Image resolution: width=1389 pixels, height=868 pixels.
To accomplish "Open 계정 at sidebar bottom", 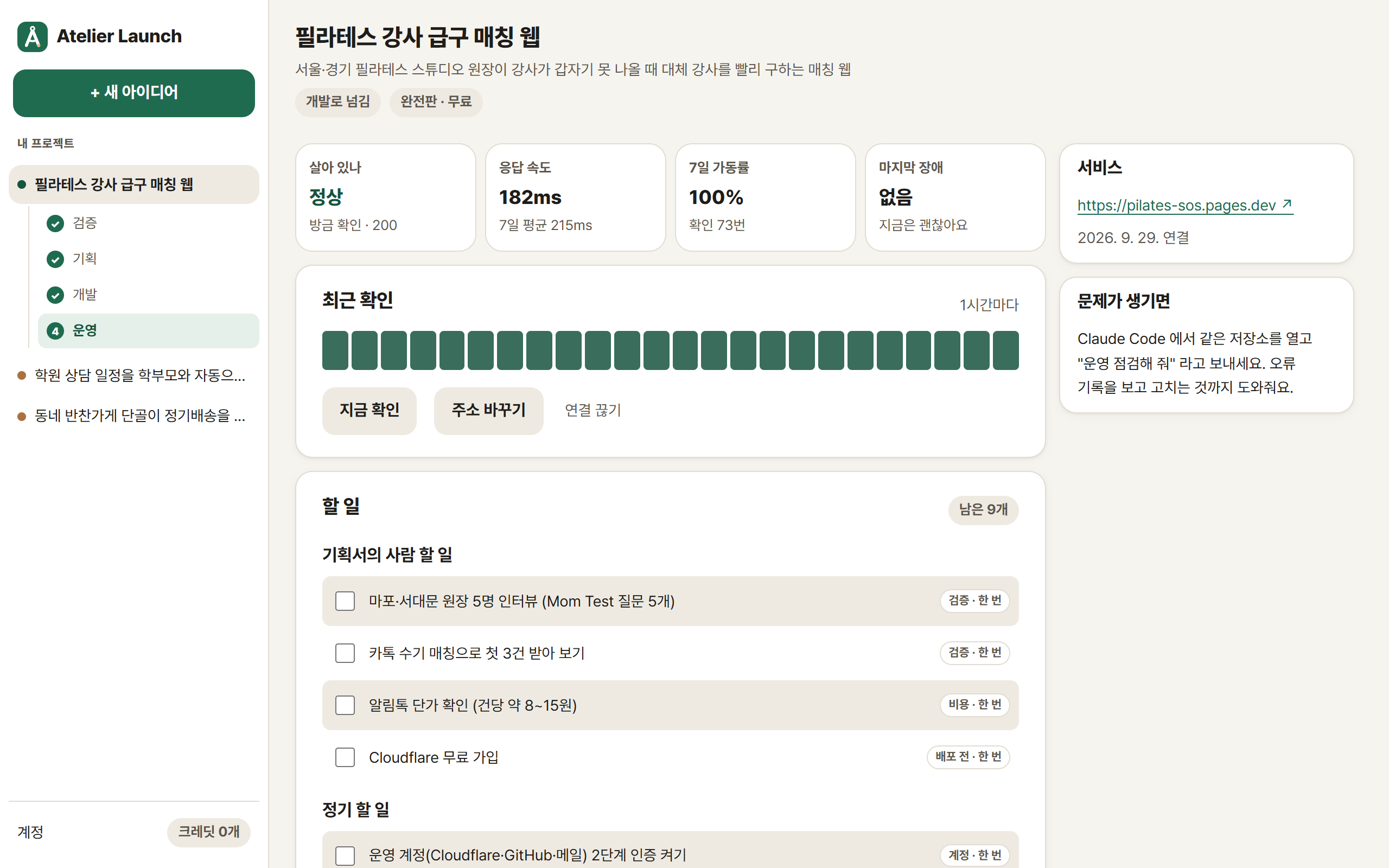I will point(30,832).
